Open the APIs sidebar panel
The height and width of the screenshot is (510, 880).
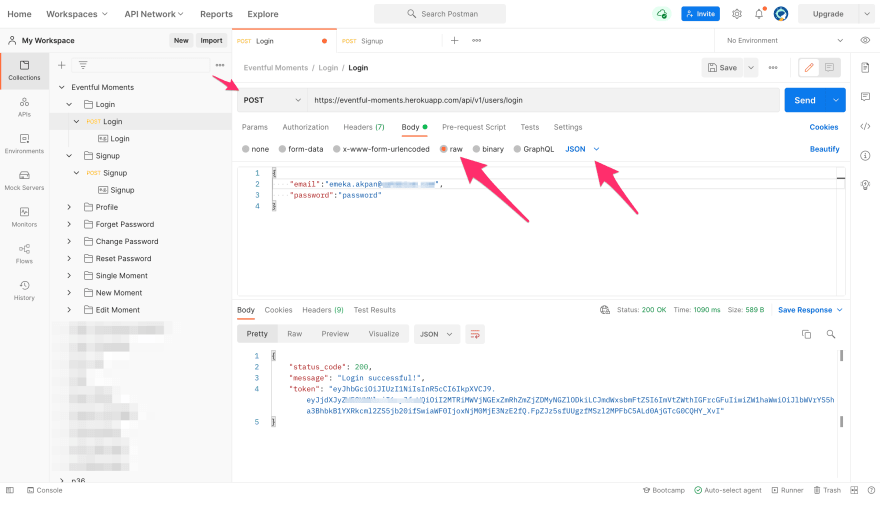coord(24,107)
